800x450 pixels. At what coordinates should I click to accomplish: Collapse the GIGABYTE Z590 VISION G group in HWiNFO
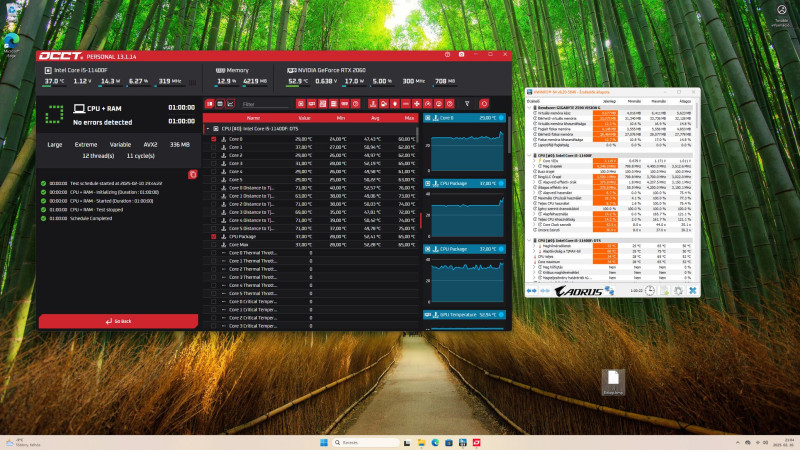click(x=529, y=108)
